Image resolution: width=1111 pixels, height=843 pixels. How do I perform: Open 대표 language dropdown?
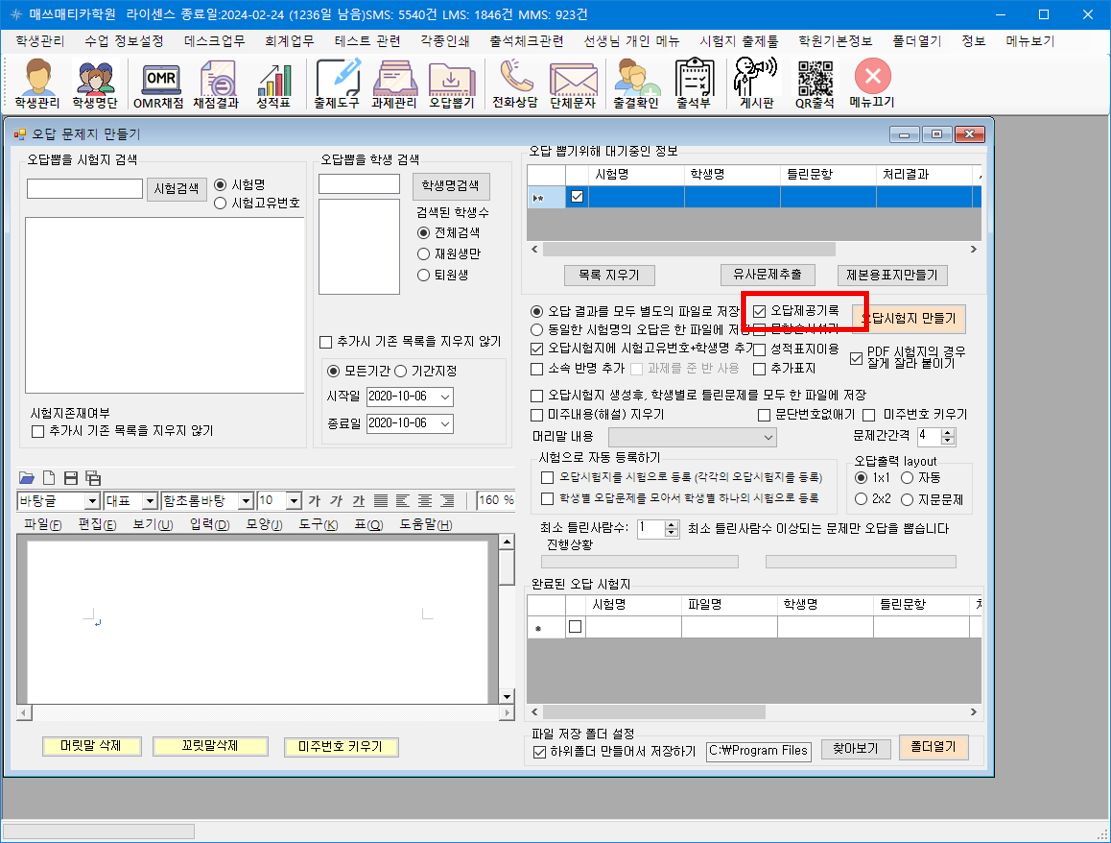[150, 501]
